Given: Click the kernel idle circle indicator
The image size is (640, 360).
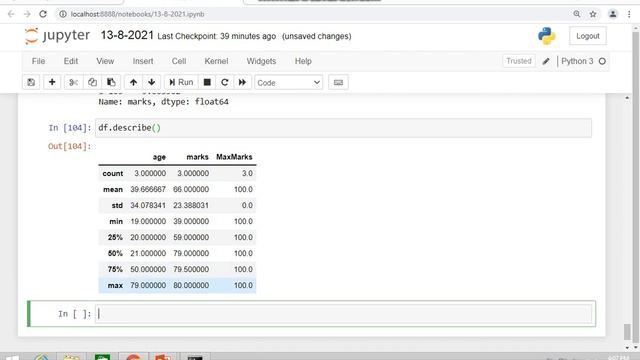Looking at the screenshot, I should [602, 61].
